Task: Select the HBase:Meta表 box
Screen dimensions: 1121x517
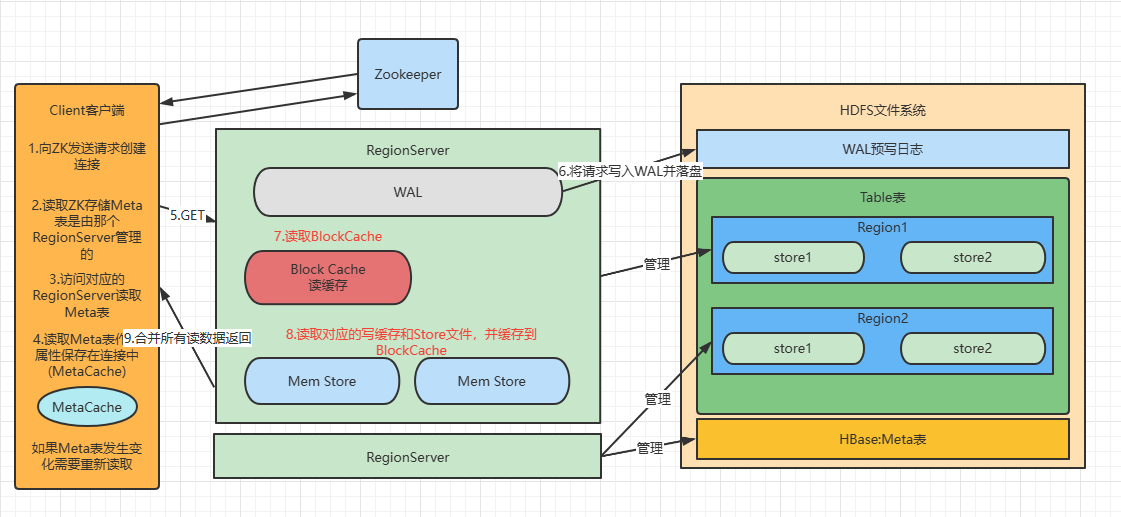Action: 882,438
